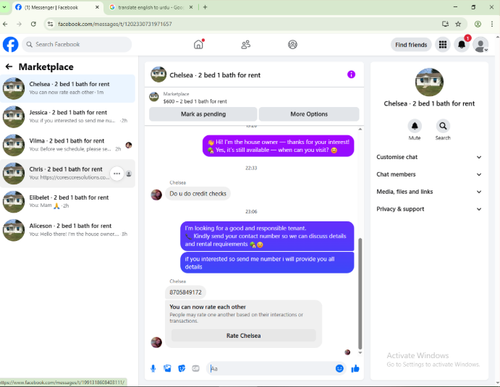Switch to translate english to urdu tab

point(151,7)
